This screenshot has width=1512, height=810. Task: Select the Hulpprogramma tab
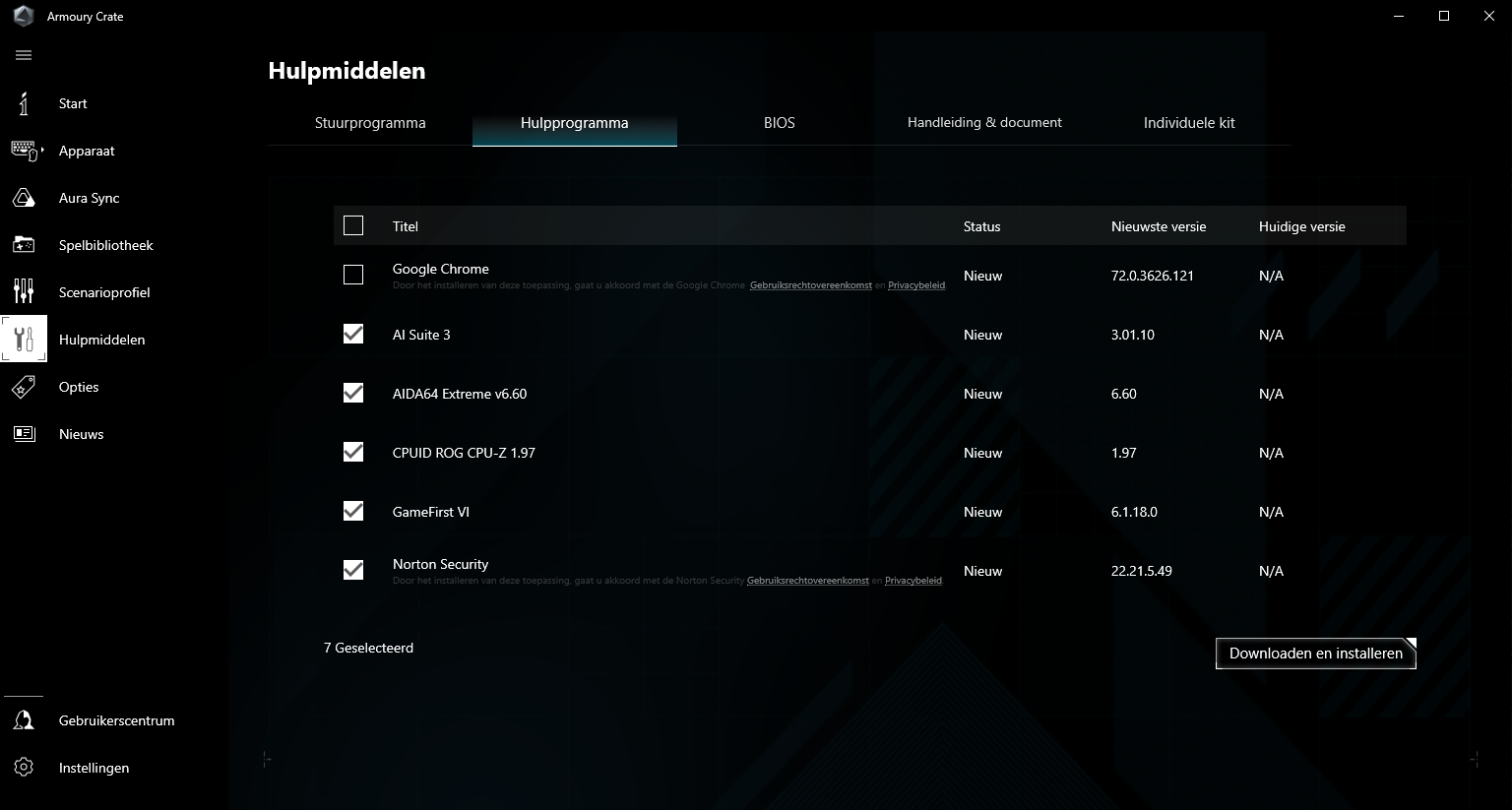[x=575, y=123]
